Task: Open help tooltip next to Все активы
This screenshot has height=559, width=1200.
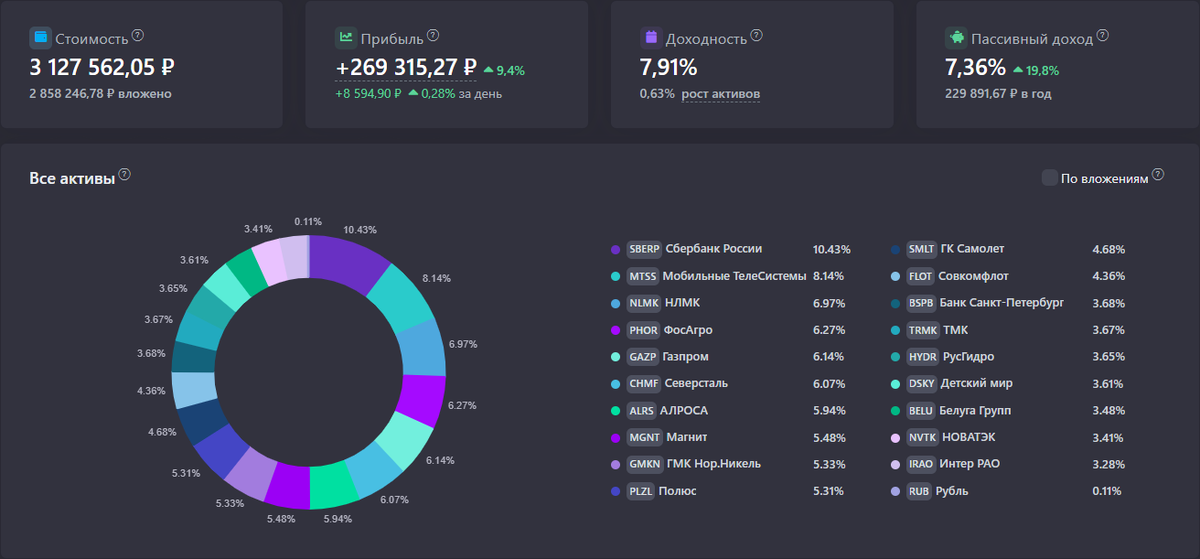Action: [x=124, y=175]
